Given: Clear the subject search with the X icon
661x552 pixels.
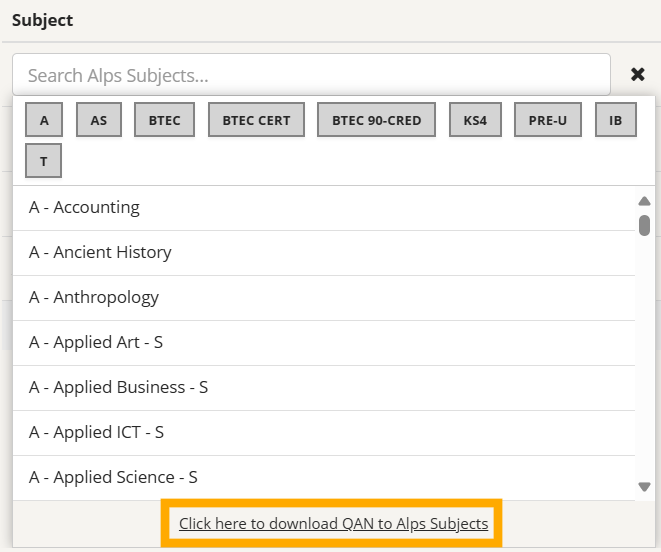Looking at the screenshot, I should [637, 74].
